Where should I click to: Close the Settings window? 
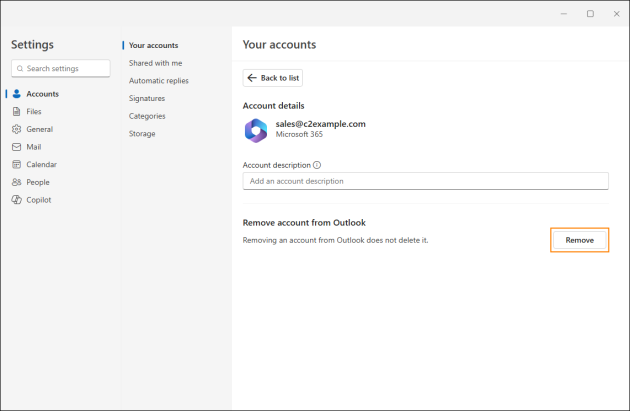617,14
